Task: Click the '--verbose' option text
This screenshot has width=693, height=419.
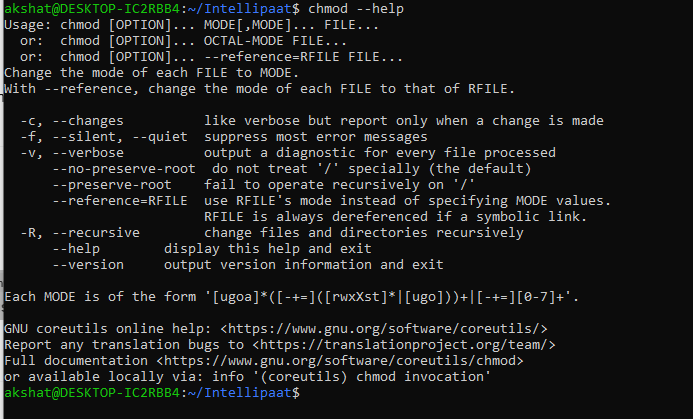Action: [x=88, y=153]
